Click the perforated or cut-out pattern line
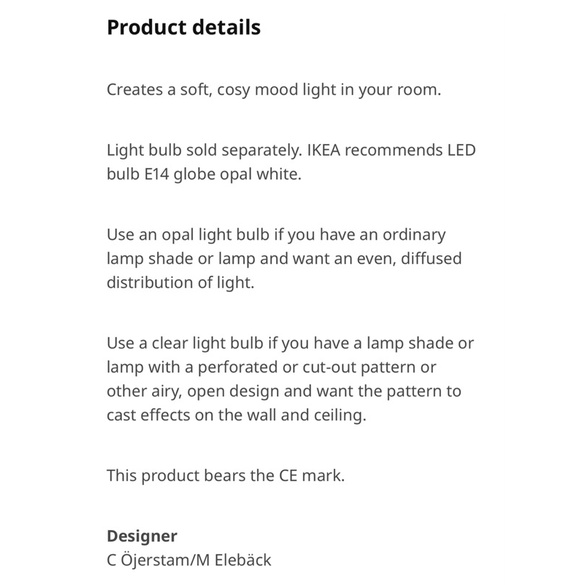 pyautogui.click(x=271, y=367)
